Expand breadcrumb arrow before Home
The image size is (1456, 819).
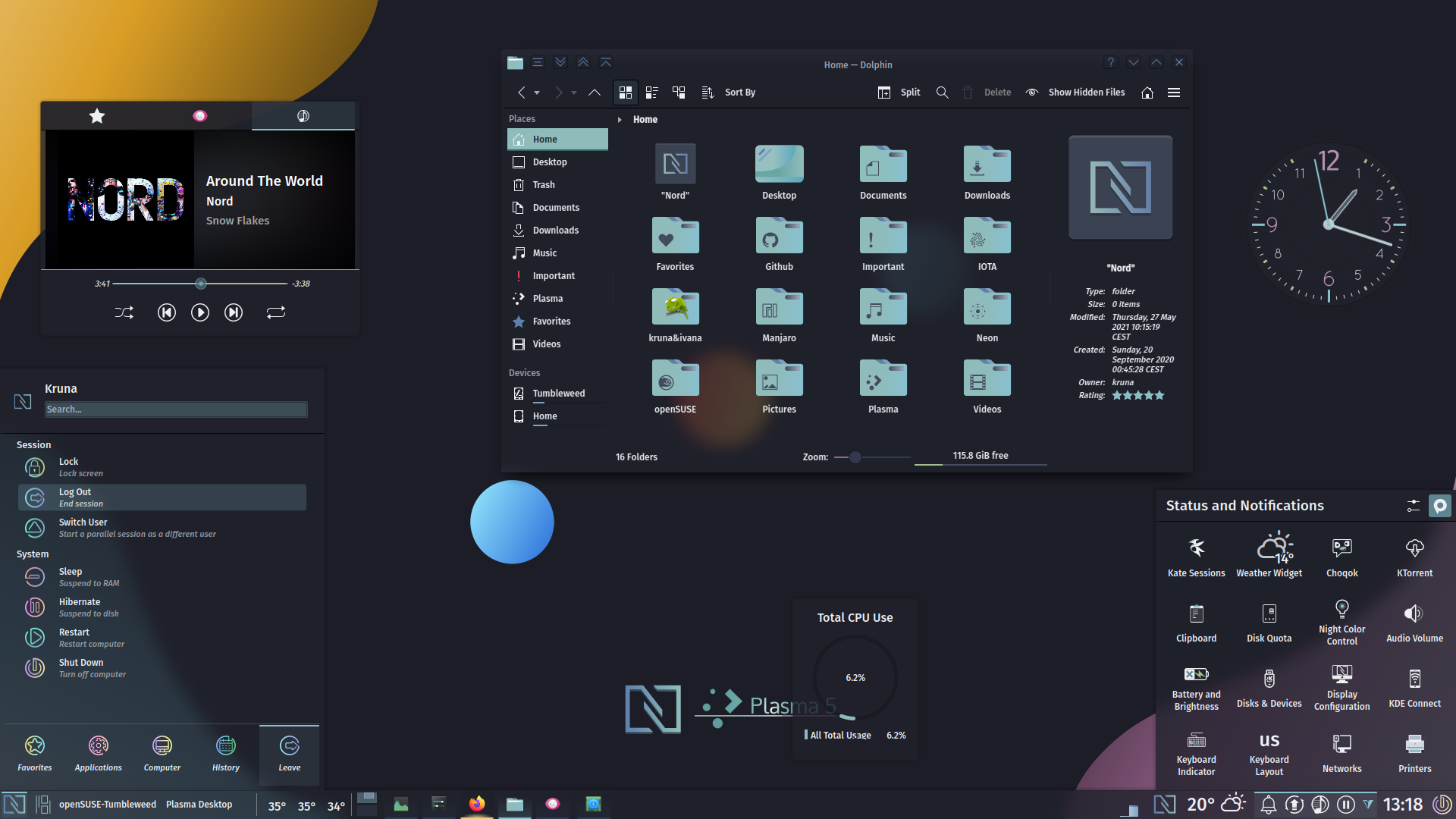(x=620, y=120)
